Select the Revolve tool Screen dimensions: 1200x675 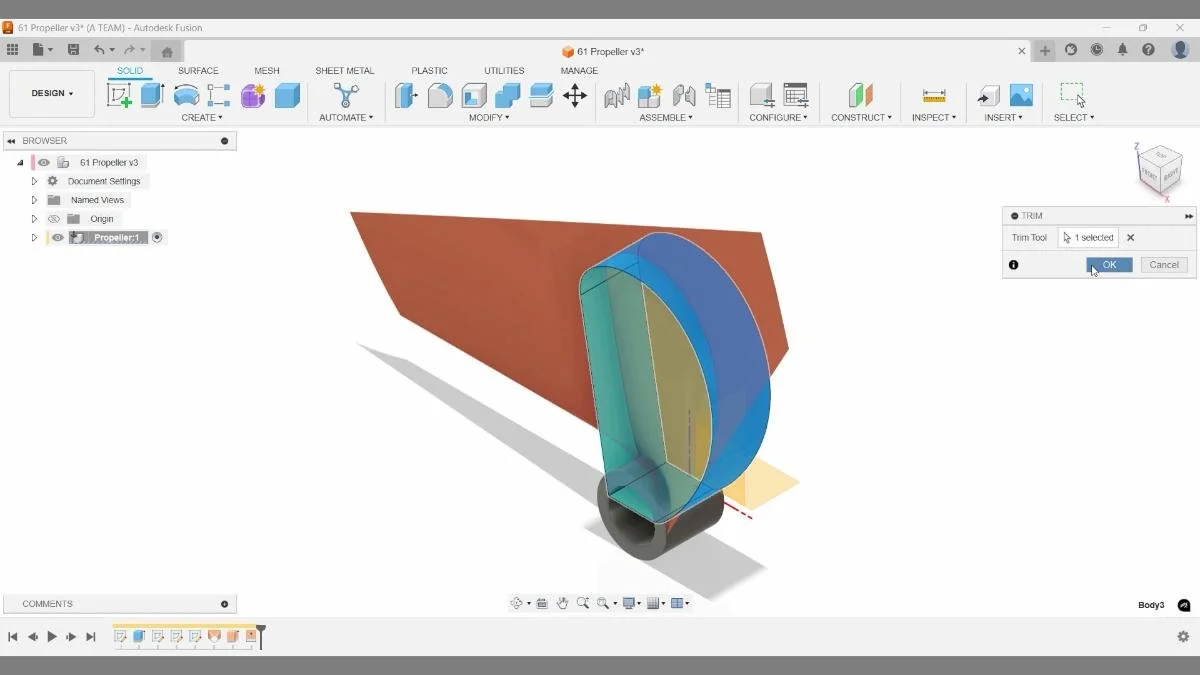tap(185, 95)
